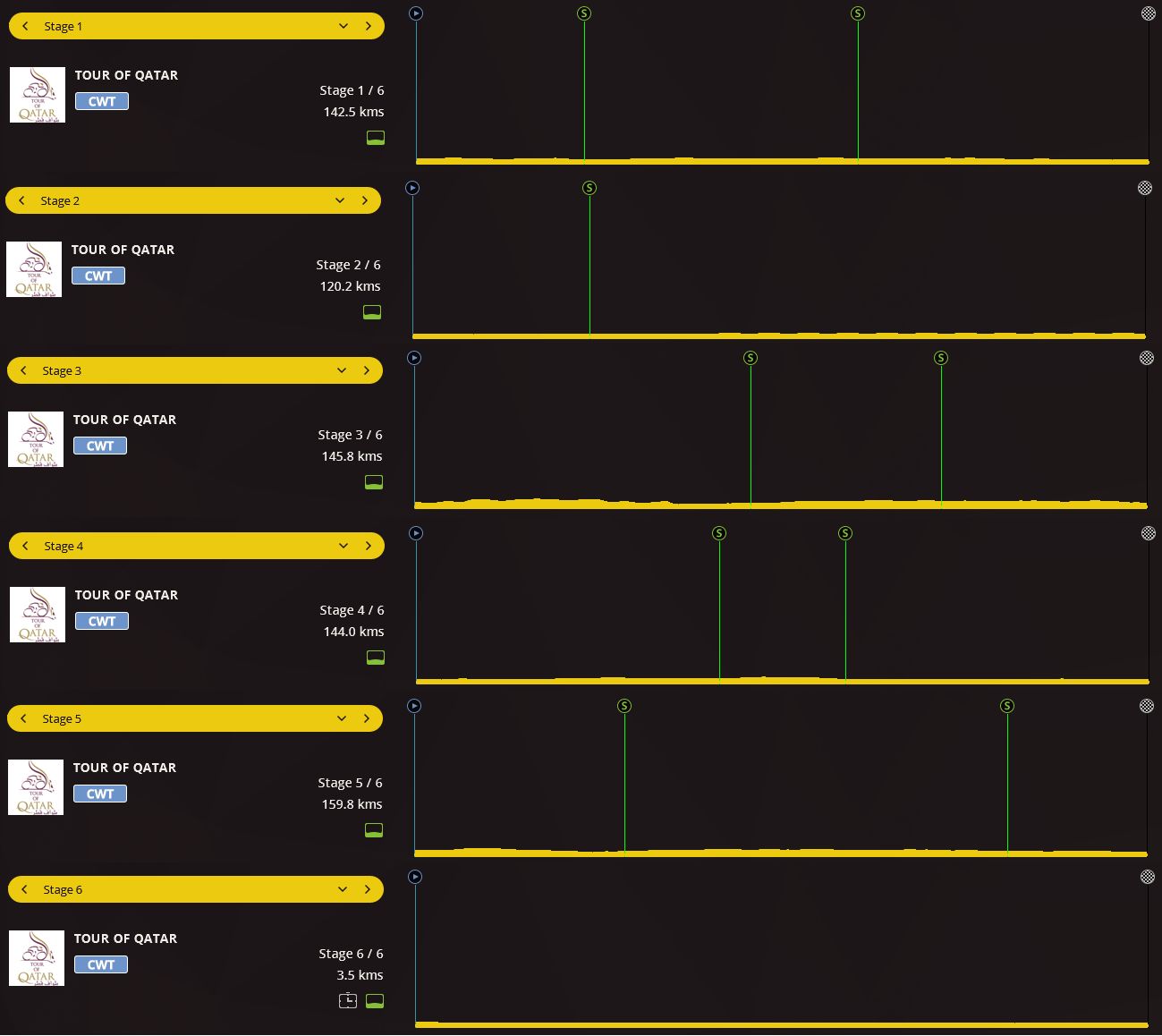Click the flat terrain icon for Stage 4
This screenshot has height=1036, width=1162.
click(x=376, y=658)
